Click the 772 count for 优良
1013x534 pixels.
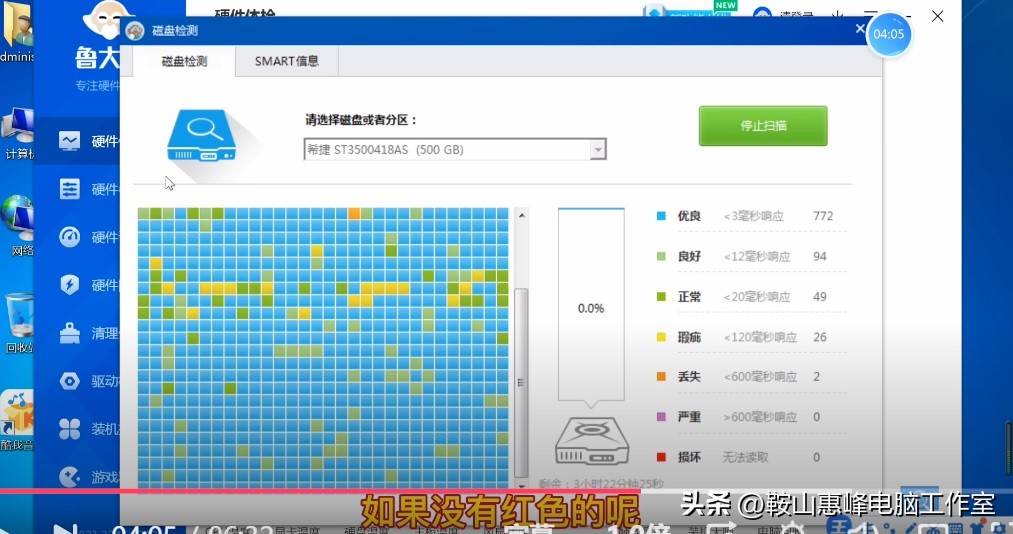click(x=823, y=216)
